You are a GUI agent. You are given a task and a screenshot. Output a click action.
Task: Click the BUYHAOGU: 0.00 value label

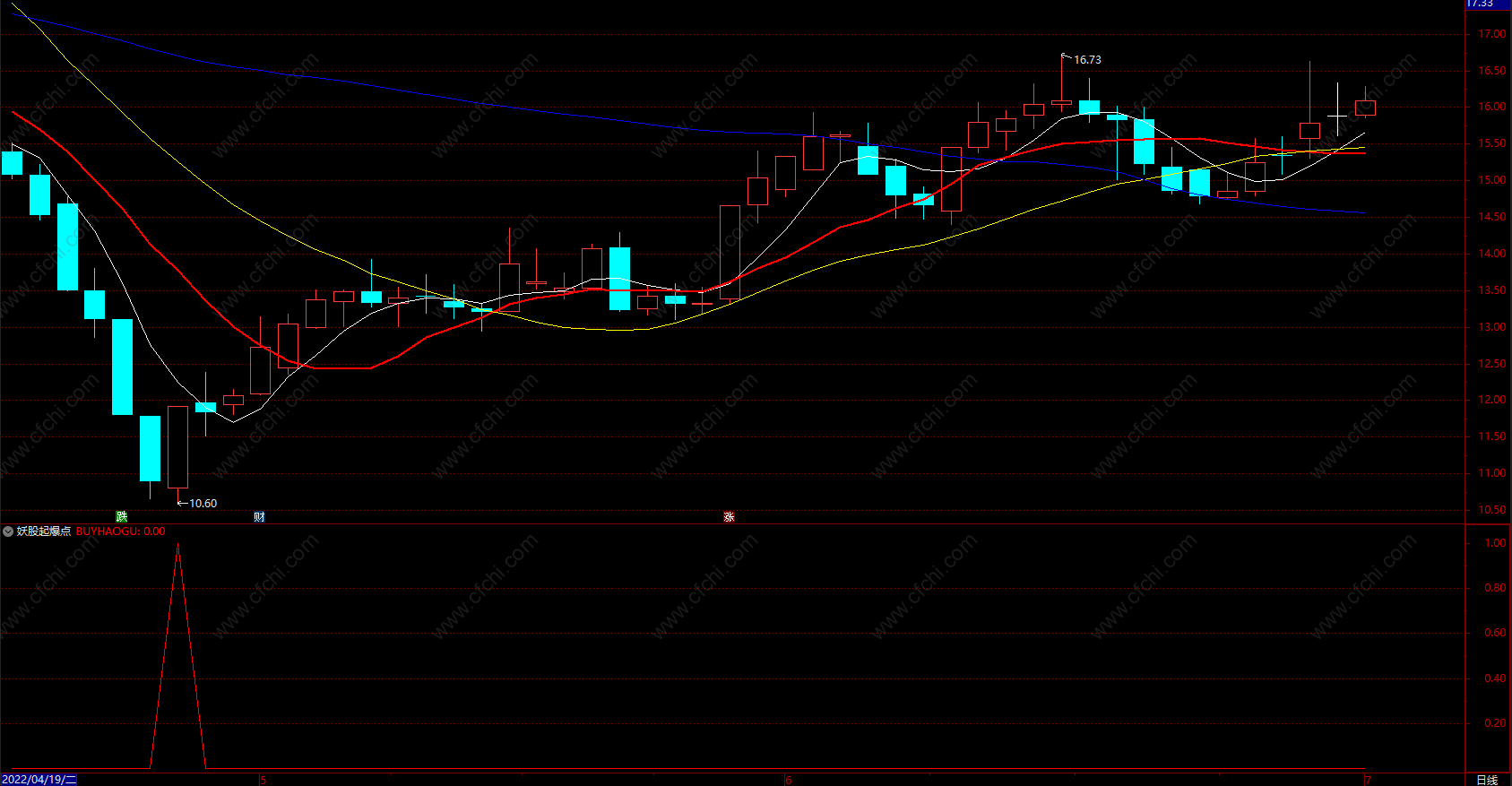tap(120, 531)
